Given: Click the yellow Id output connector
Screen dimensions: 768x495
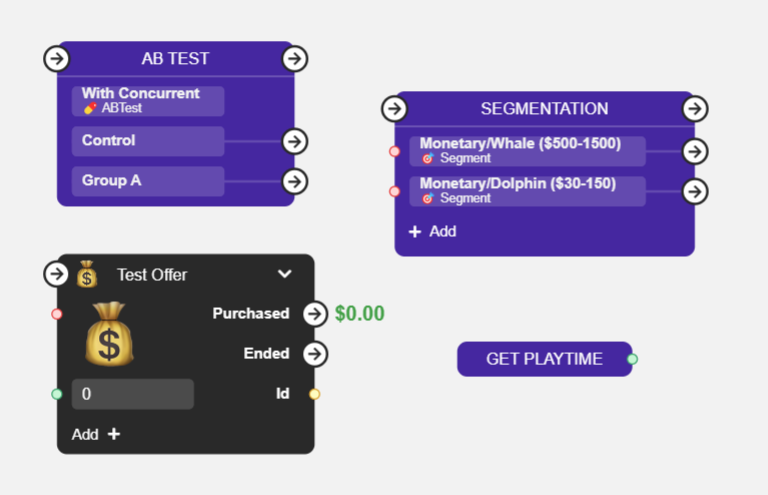Looking at the screenshot, I should coord(314,394).
